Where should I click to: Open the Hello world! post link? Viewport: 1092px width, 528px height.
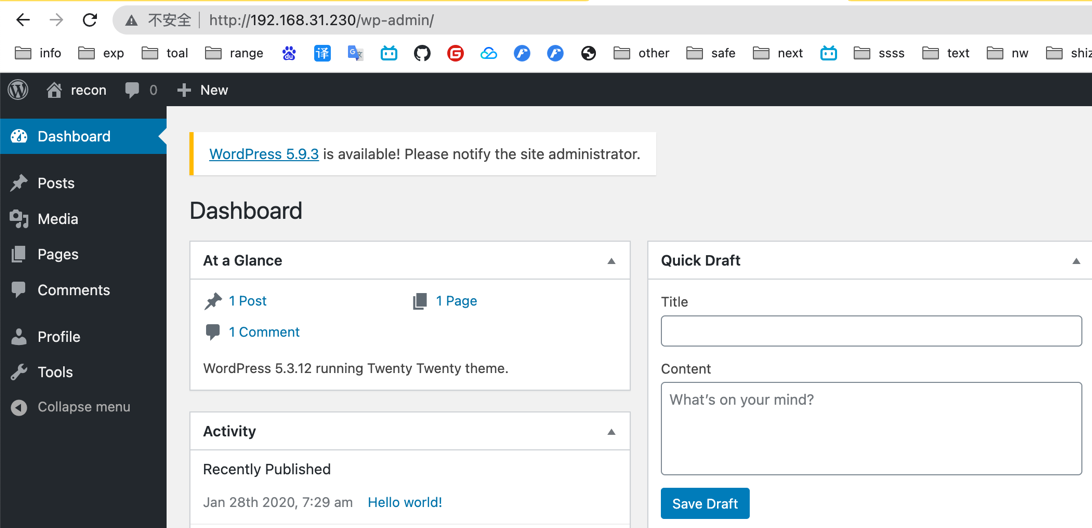pyautogui.click(x=404, y=503)
